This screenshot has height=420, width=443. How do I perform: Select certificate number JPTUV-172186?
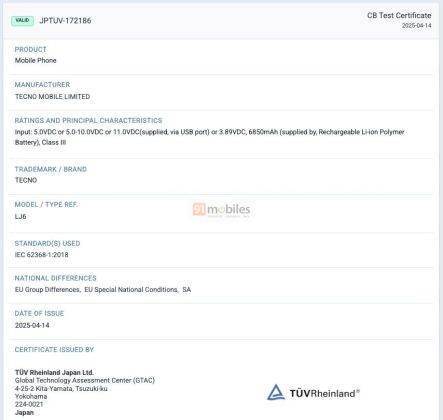(x=65, y=21)
